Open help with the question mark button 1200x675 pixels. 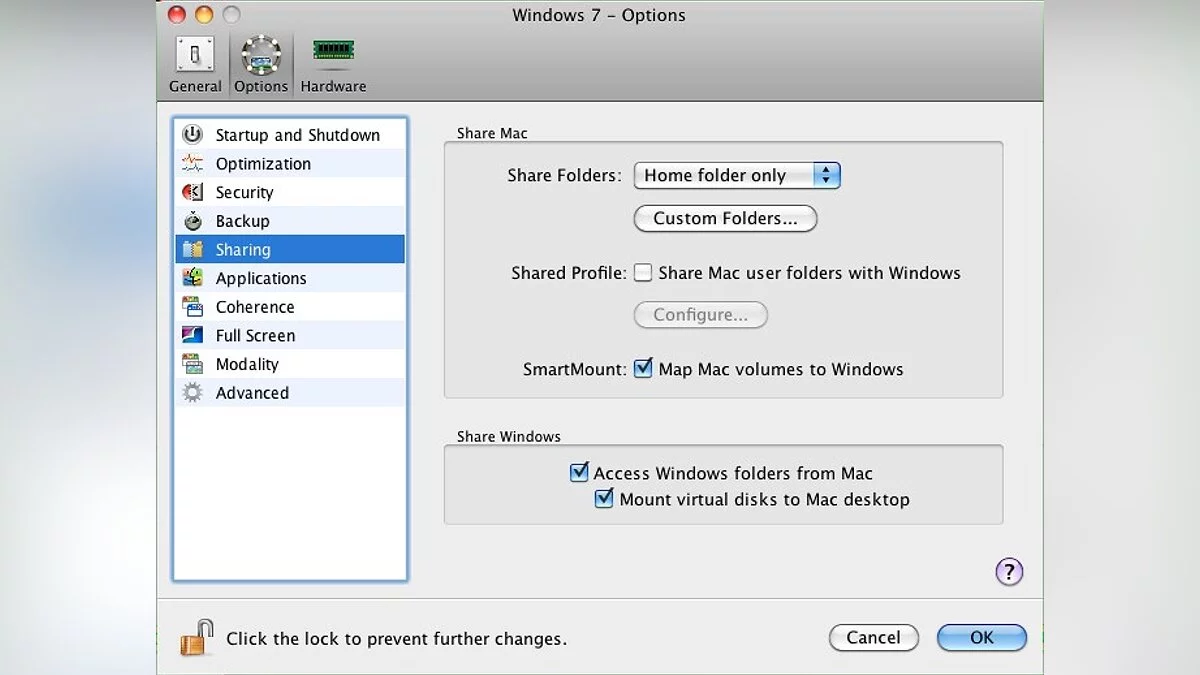1009,572
